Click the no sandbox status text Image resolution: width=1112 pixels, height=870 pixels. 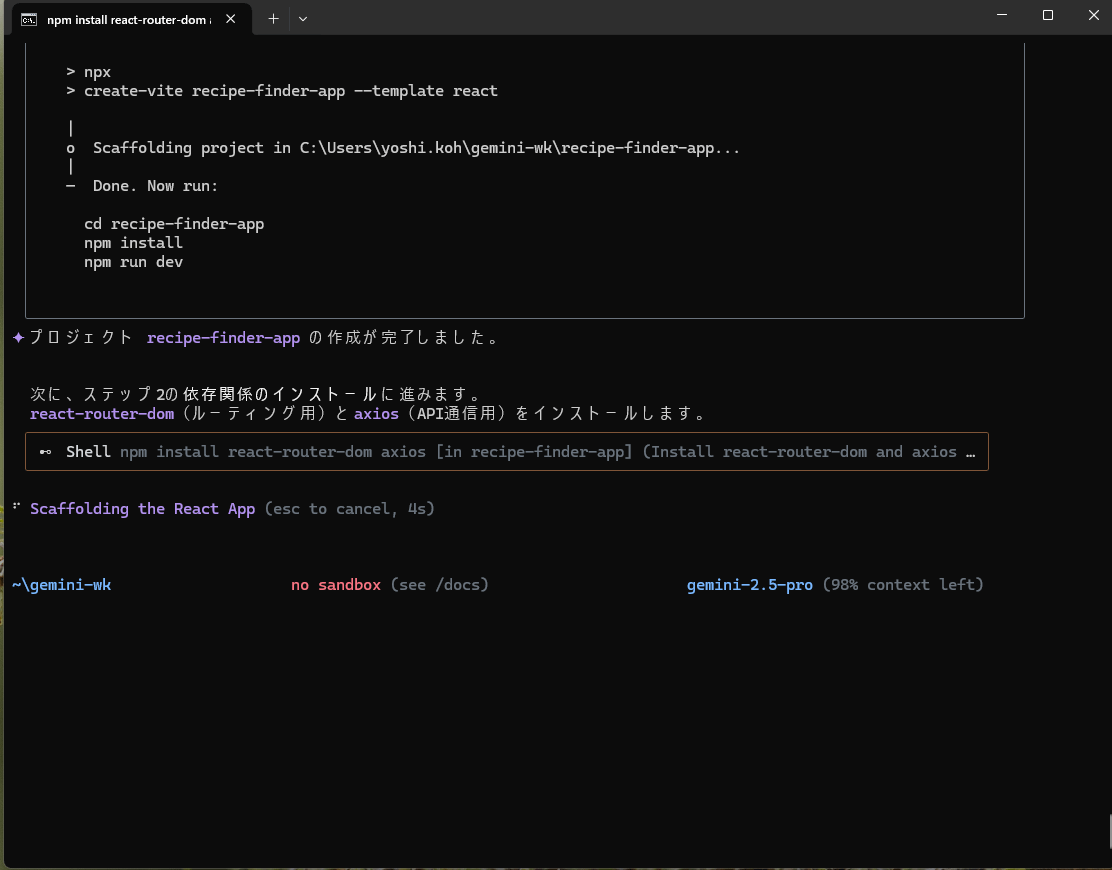click(335, 584)
